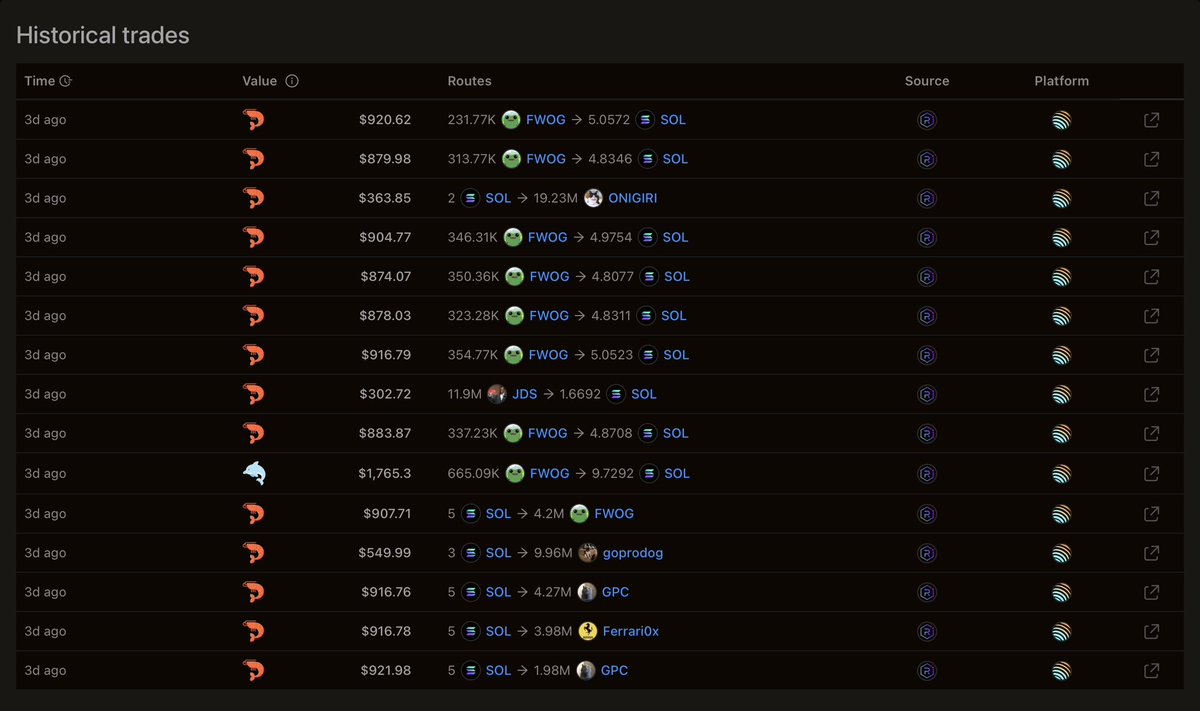This screenshot has height=711, width=1200.
Task: Click the shrimp icon on $549.99 row
Action: tap(254, 552)
